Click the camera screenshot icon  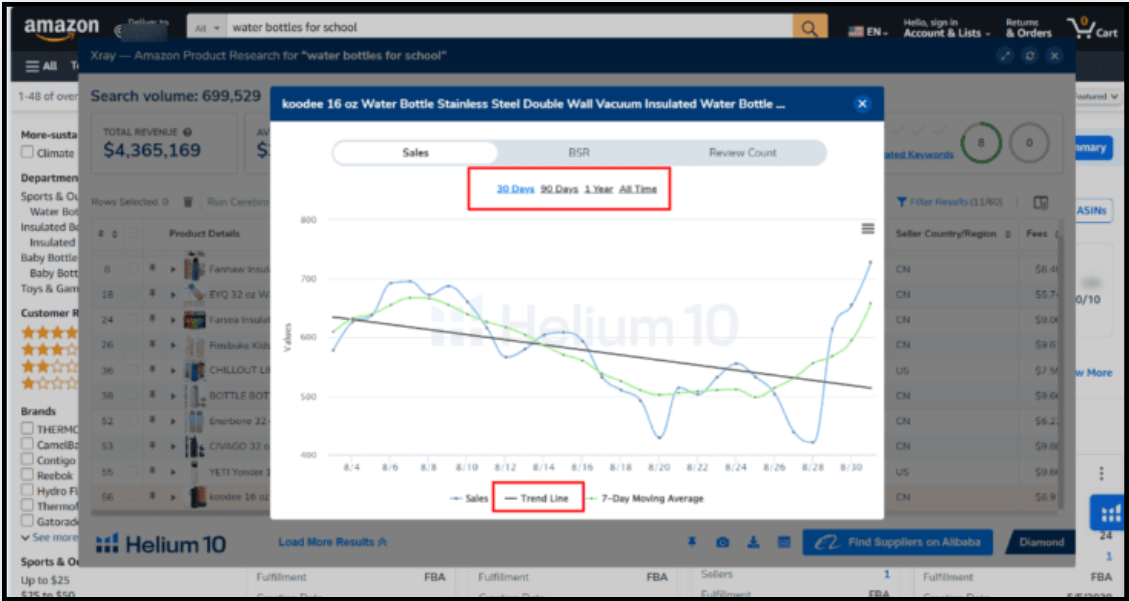(x=722, y=542)
